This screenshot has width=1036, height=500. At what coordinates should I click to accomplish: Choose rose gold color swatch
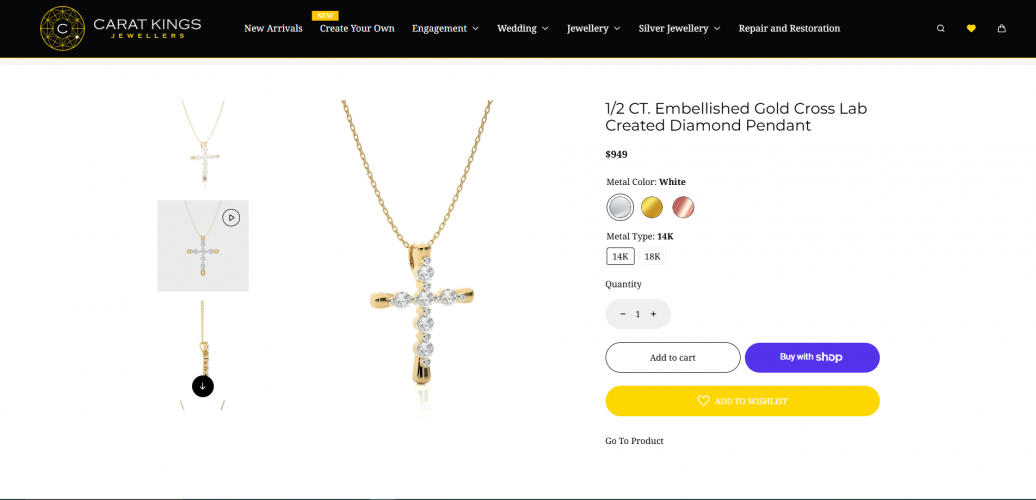pos(683,207)
